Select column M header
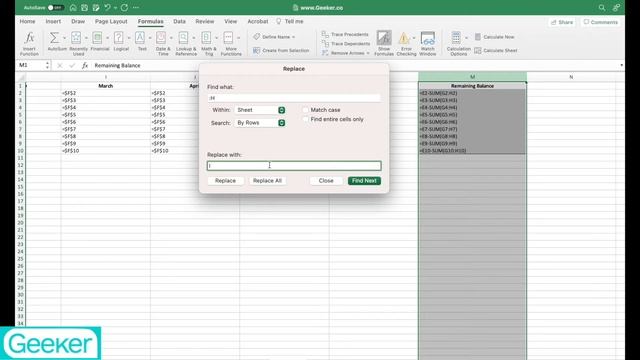The height and width of the screenshot is (360, 640). 472,77
